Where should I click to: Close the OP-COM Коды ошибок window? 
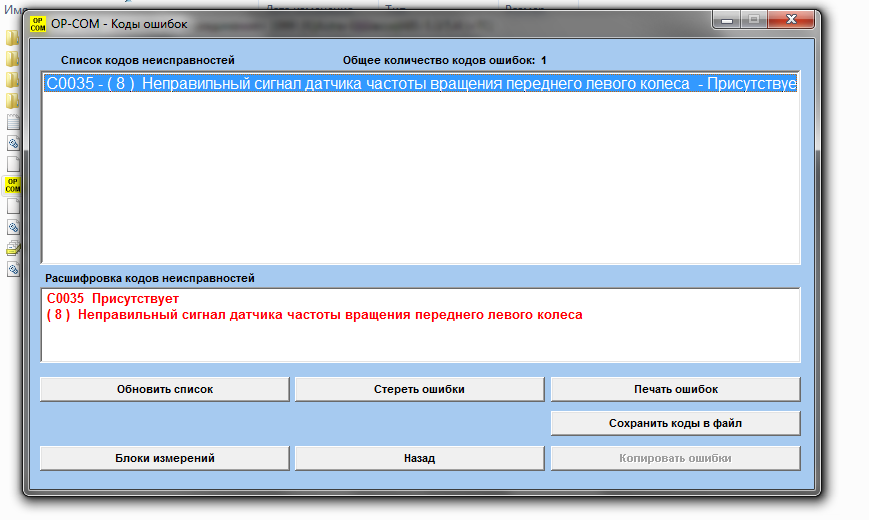coord(791,20)
